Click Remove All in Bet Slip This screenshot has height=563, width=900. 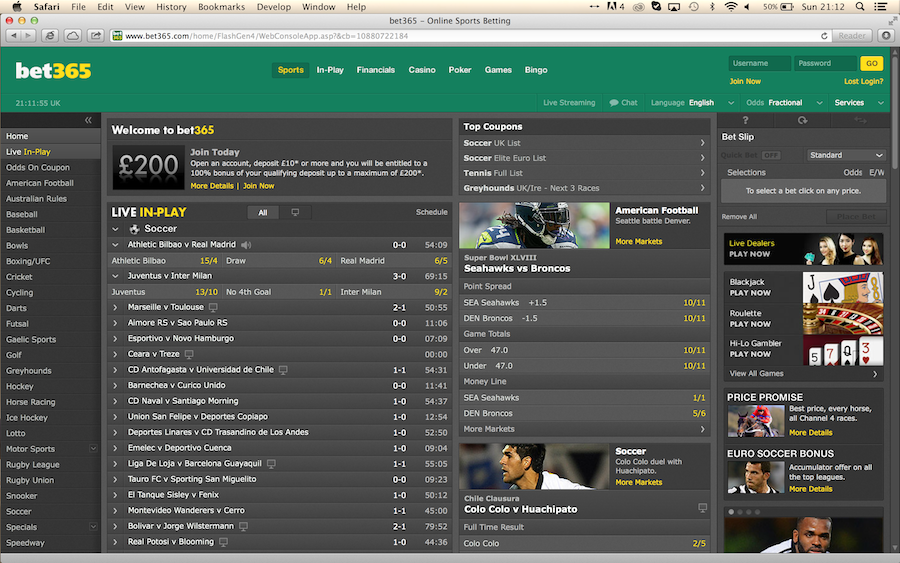739,216
